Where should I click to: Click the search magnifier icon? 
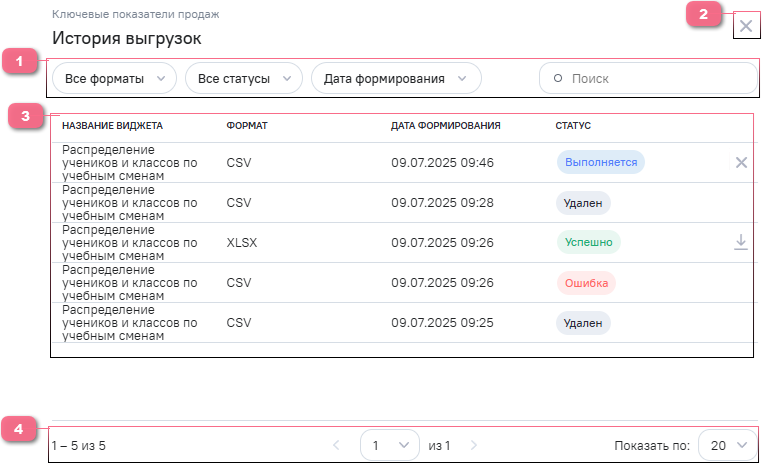click(557, 78)
